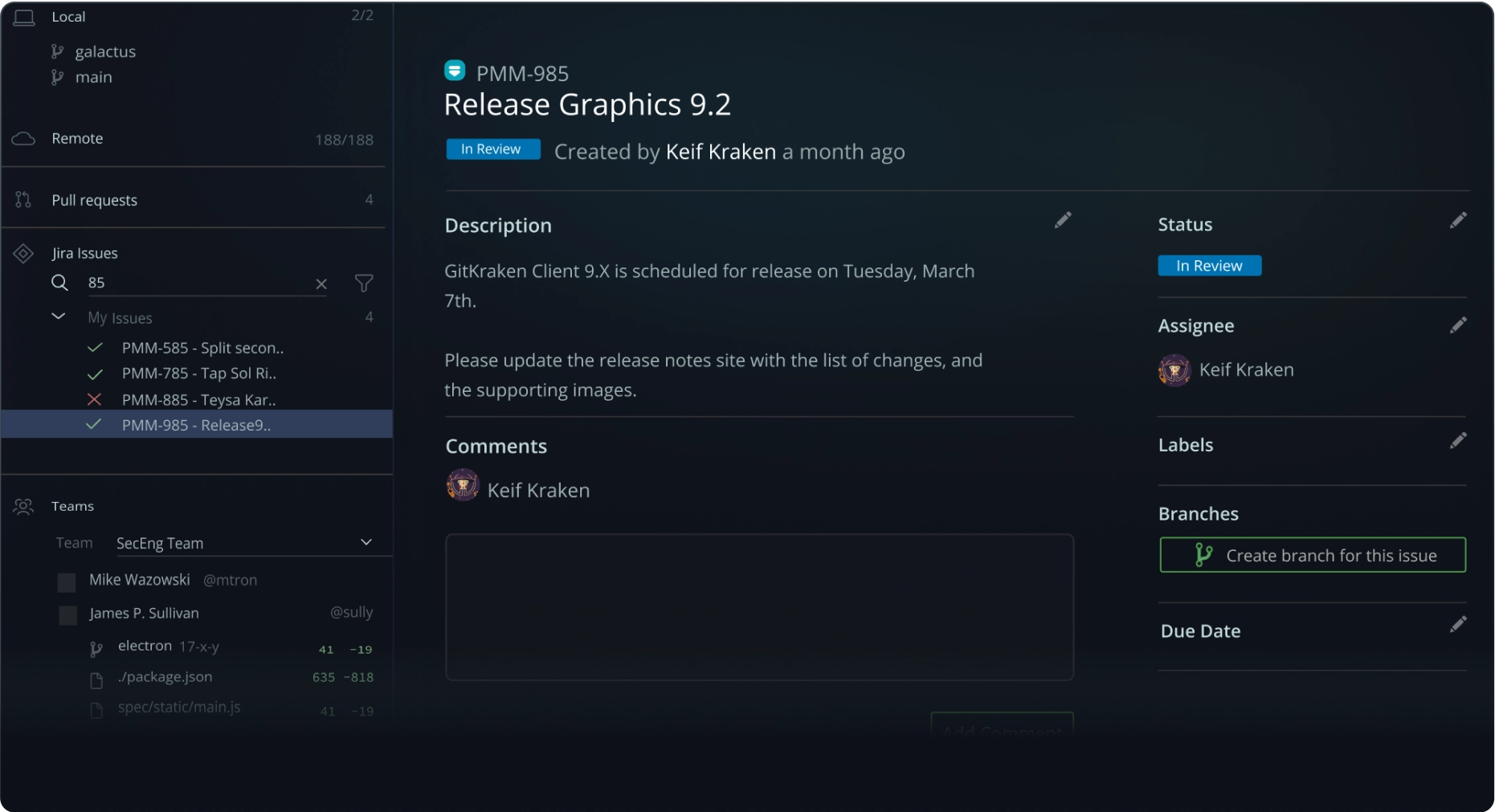Click the Pull requests icon
Screen dimensions: 1495x812
point(23,200)
